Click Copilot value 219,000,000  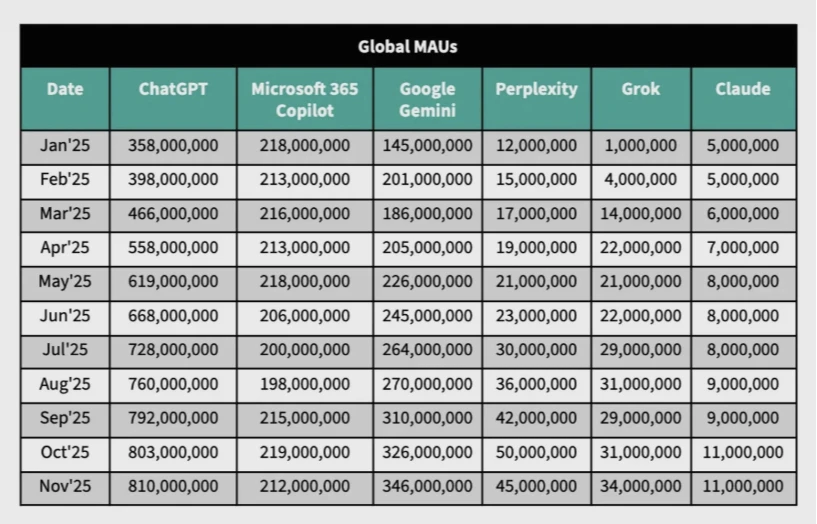click(305, 452)
